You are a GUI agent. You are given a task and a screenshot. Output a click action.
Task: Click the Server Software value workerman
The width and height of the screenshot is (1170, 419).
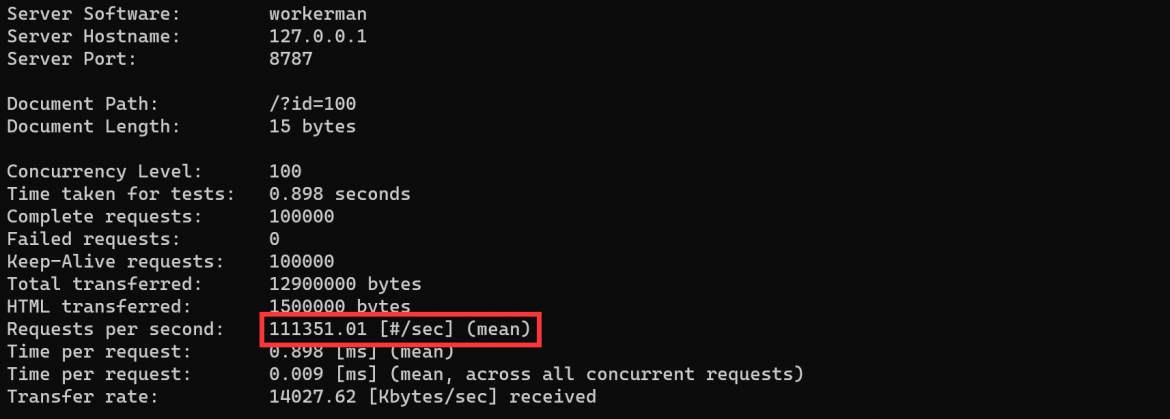click(x=318, y=14)
